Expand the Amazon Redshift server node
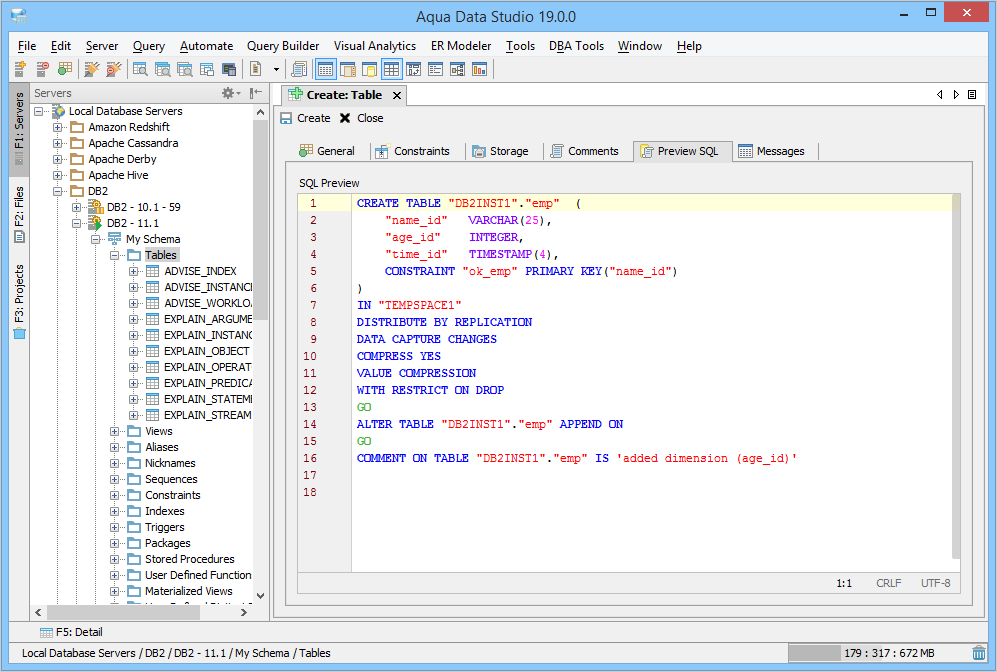 [58, 127]
